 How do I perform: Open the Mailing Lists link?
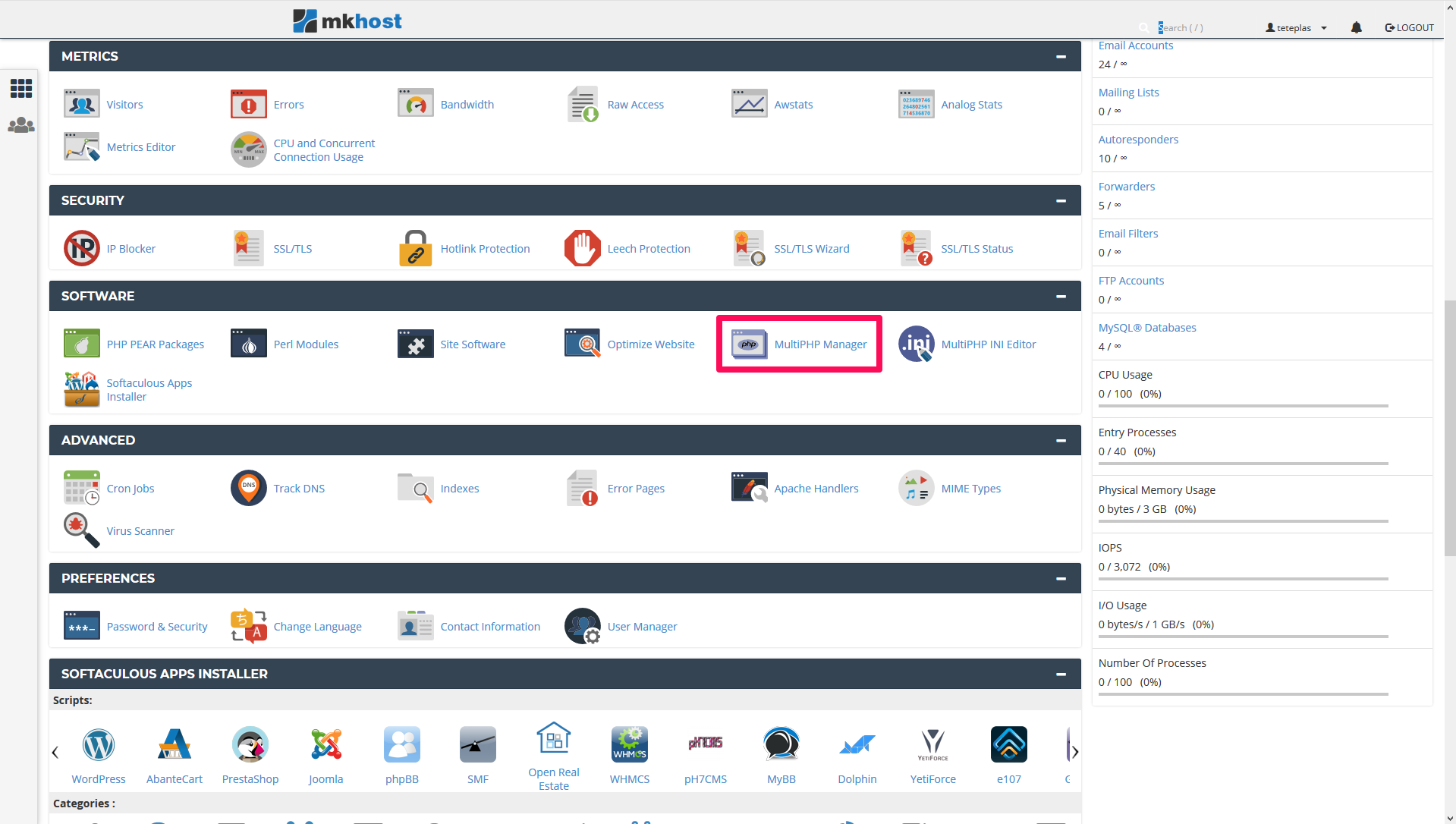pyautogui.click(x=1129, y=93)
